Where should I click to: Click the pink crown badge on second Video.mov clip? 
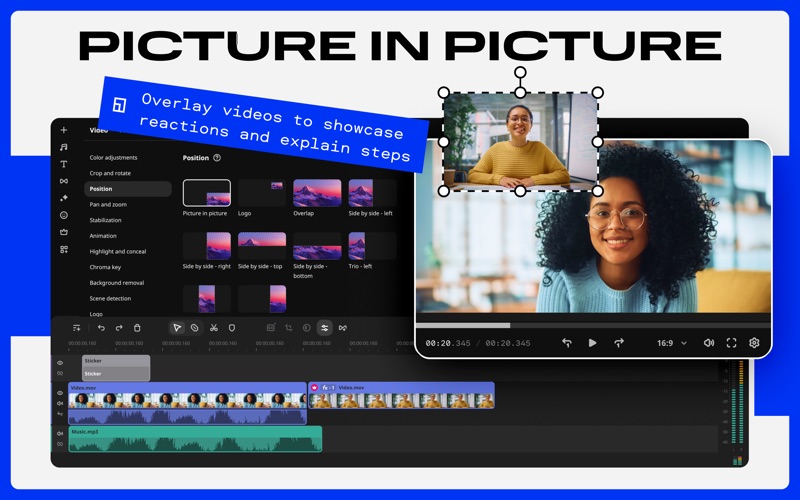[315, 388]
